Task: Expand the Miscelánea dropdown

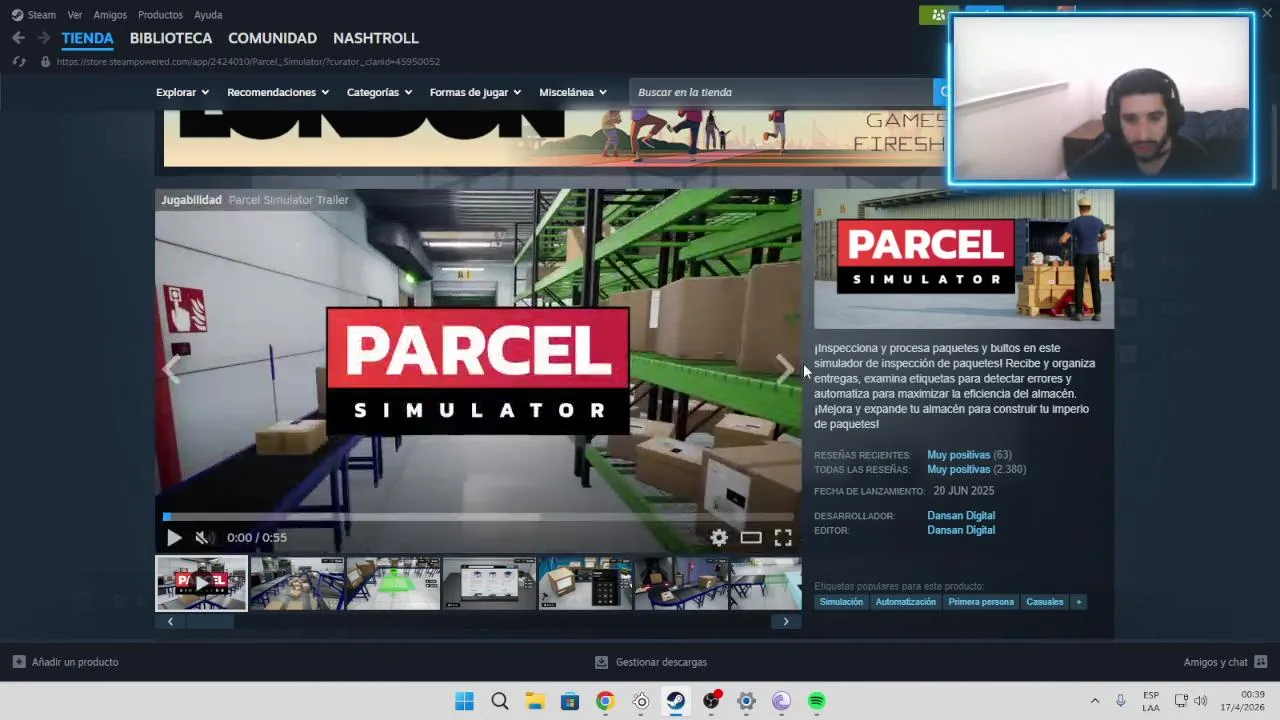Action: click(x=573, y=92)
